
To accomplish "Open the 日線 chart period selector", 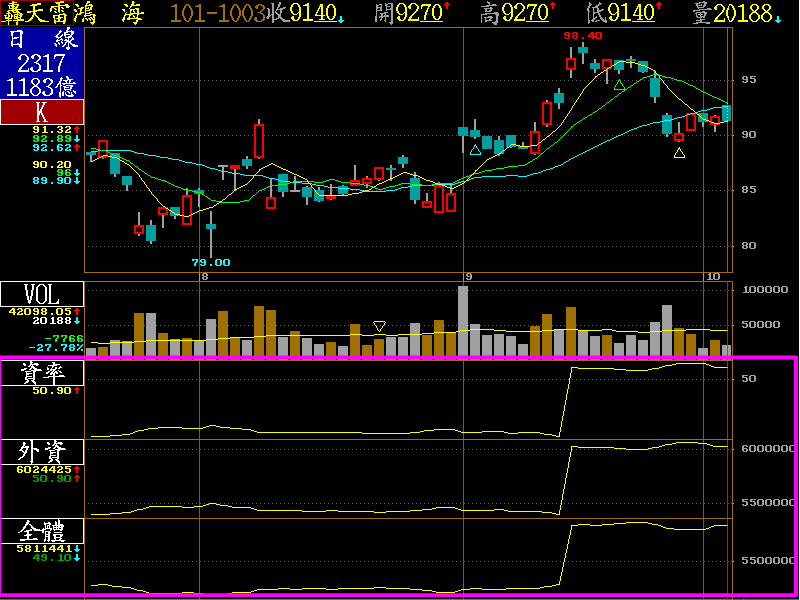I will point(42,40).
